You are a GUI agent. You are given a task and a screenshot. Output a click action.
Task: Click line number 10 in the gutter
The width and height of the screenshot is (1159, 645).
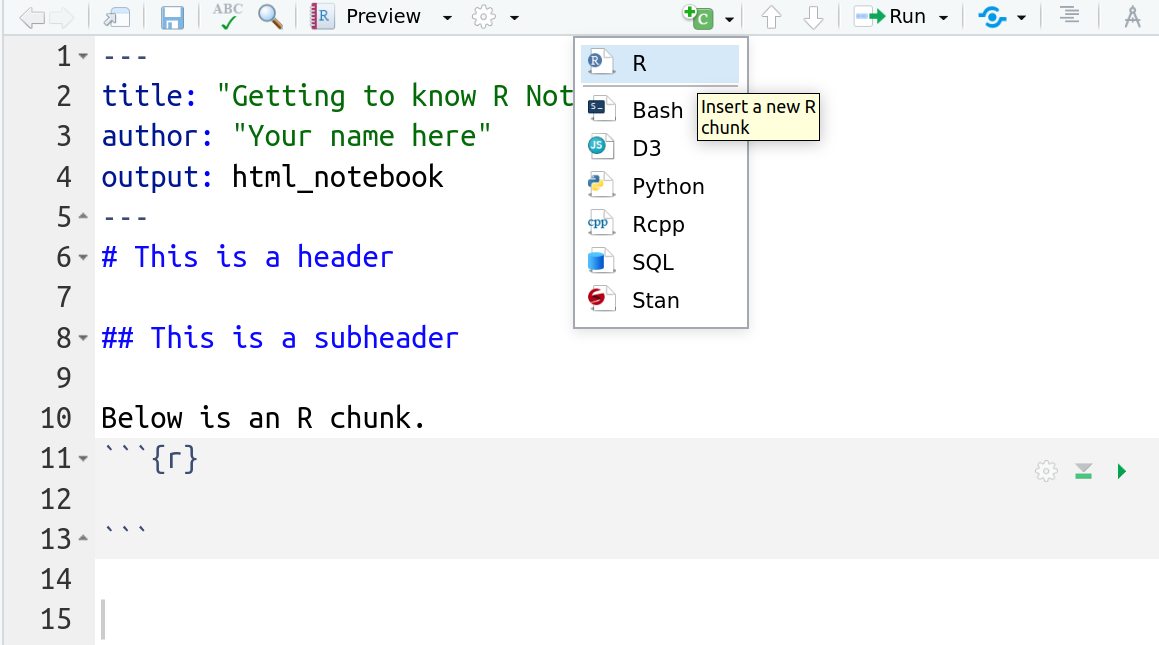pyautogui.click(x=55, y=418)
